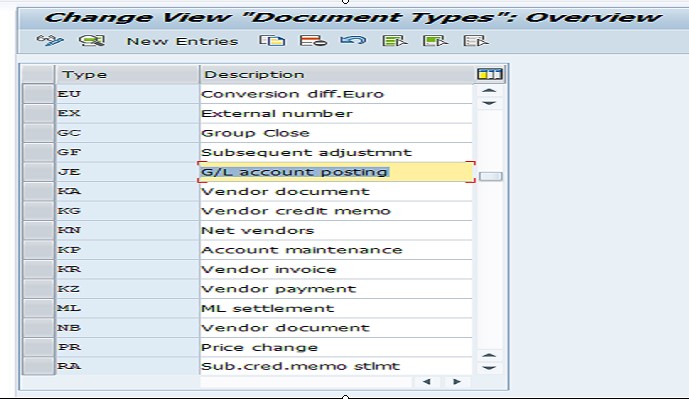This screenshot has width=689, height=399.
Task: Click the 'External number' description cell
Action: pyautogui.click(x=336, y=113)
